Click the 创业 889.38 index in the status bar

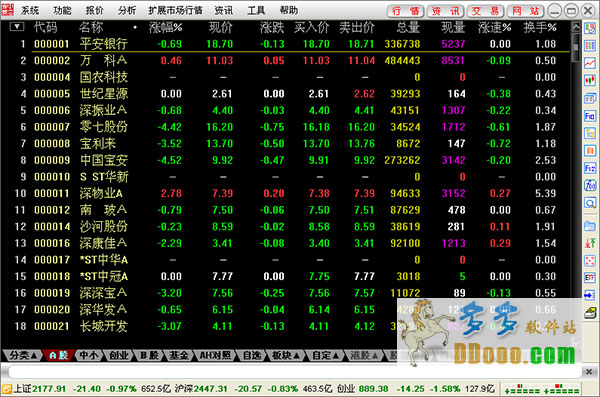(363, 389)
